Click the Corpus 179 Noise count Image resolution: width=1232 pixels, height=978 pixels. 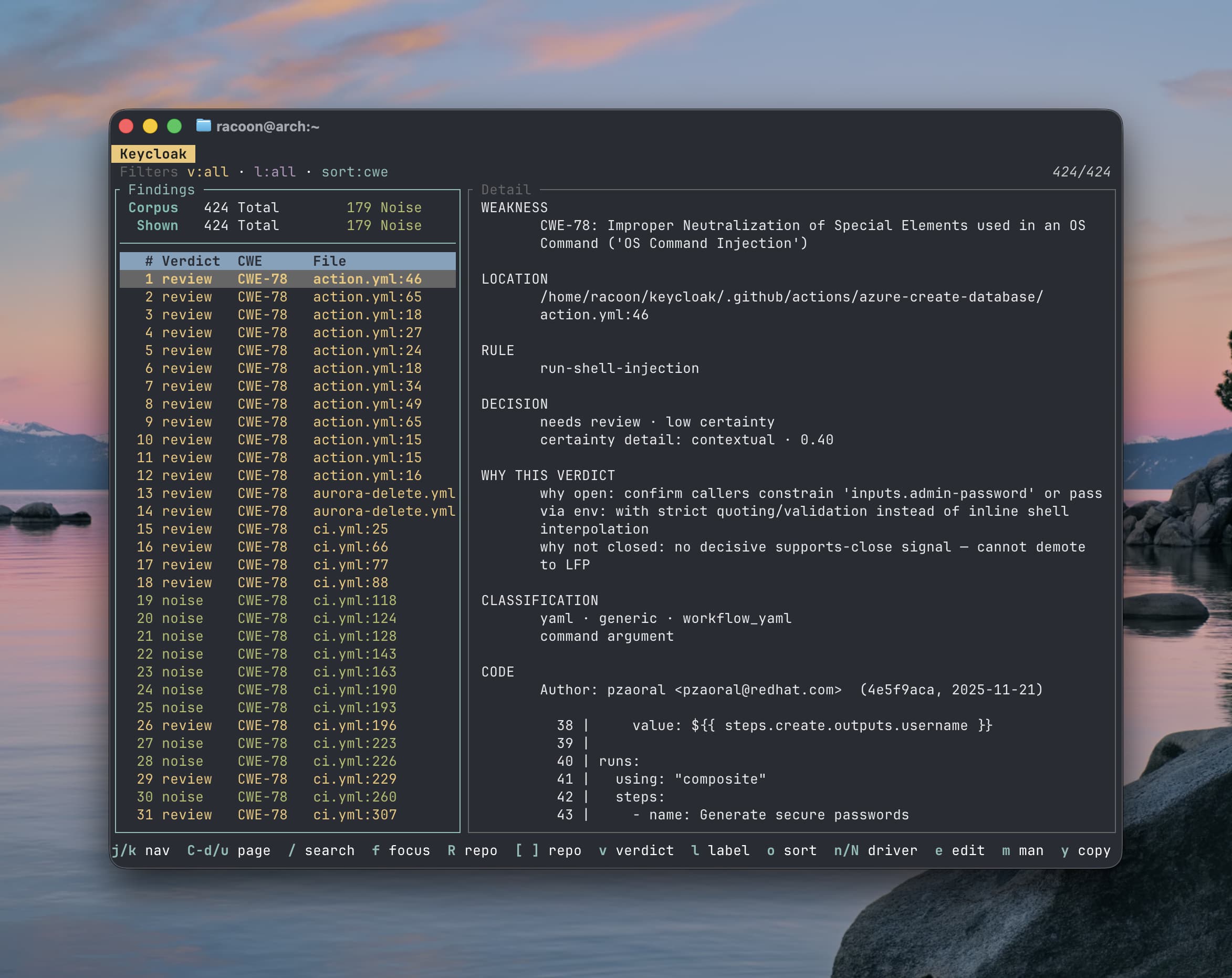coord(384,207)
